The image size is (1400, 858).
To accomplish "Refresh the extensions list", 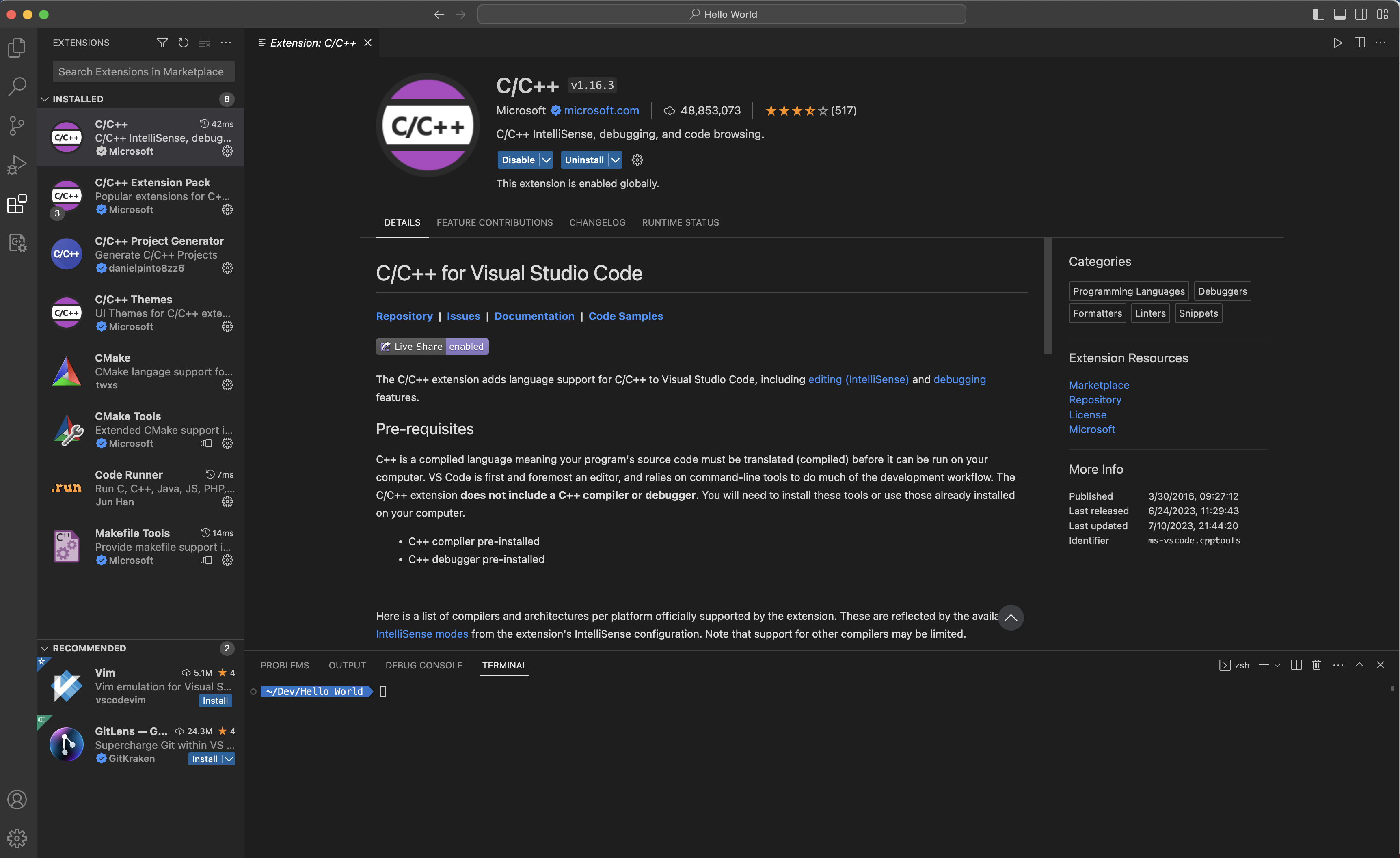I will point(183,43).
